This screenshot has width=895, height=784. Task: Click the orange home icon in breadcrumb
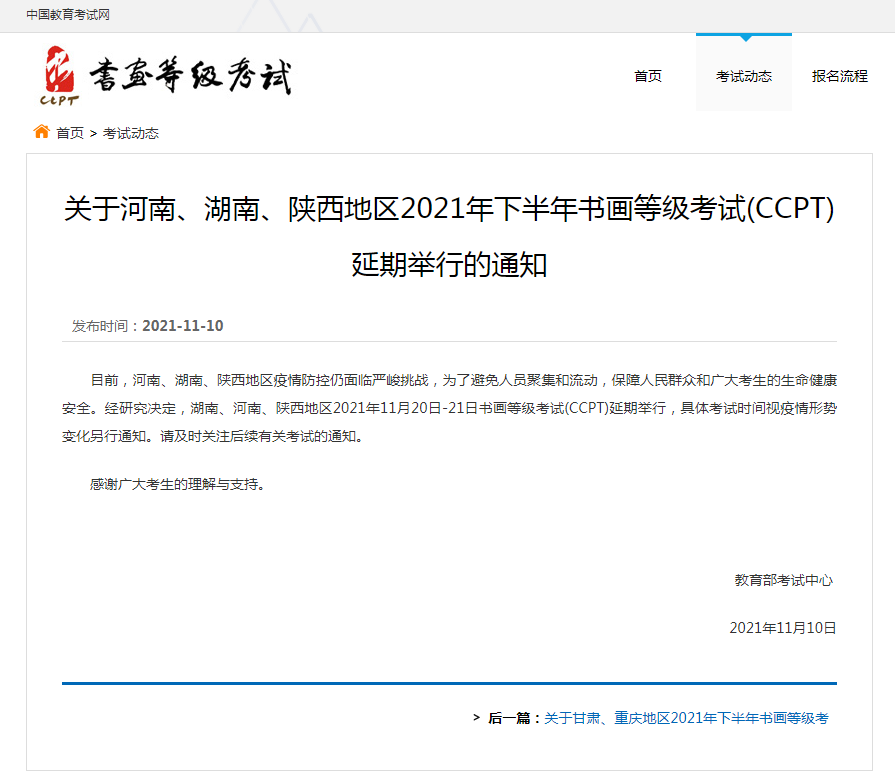[41, 132]
